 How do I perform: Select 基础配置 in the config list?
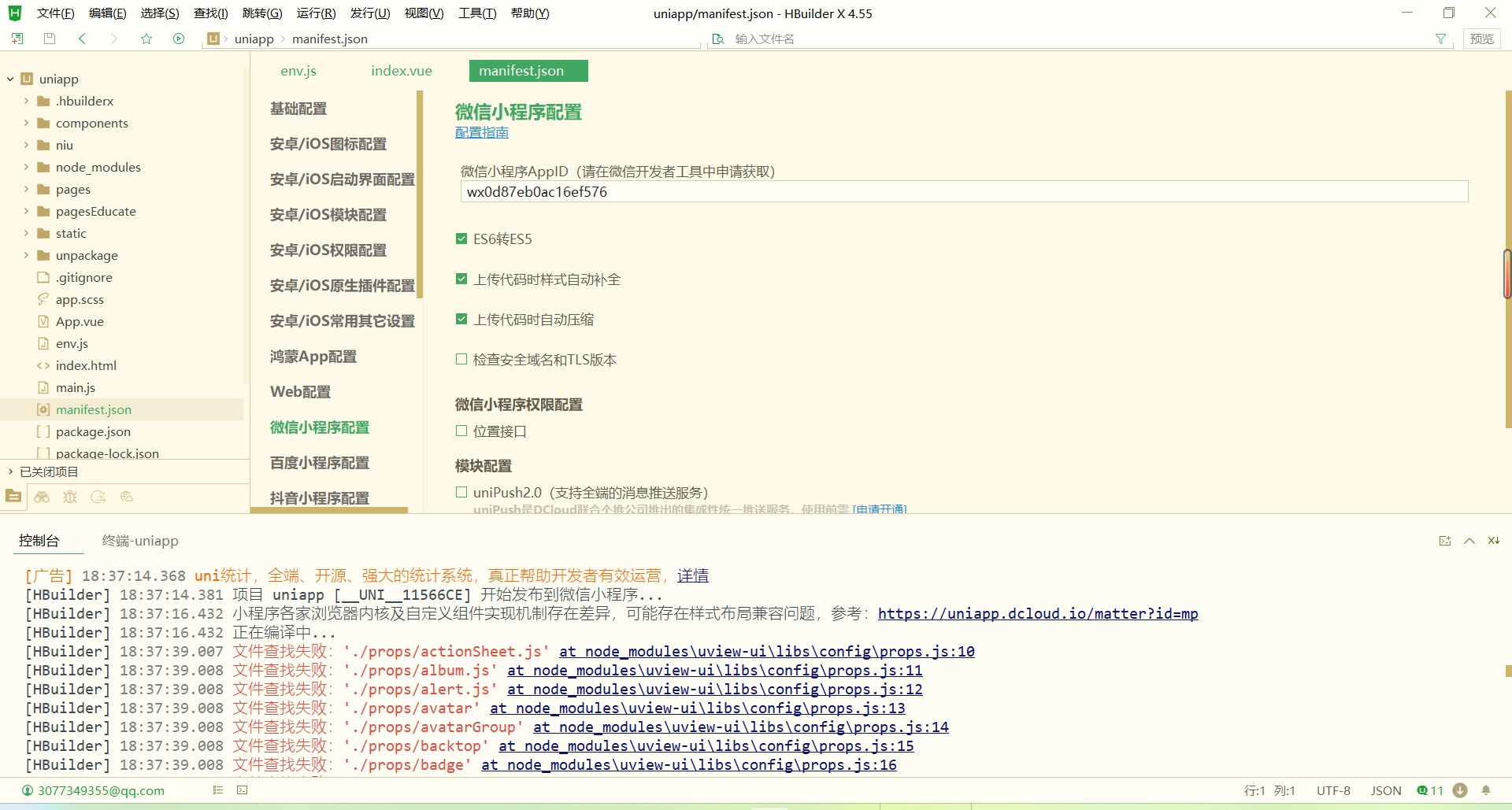(298, 109)
